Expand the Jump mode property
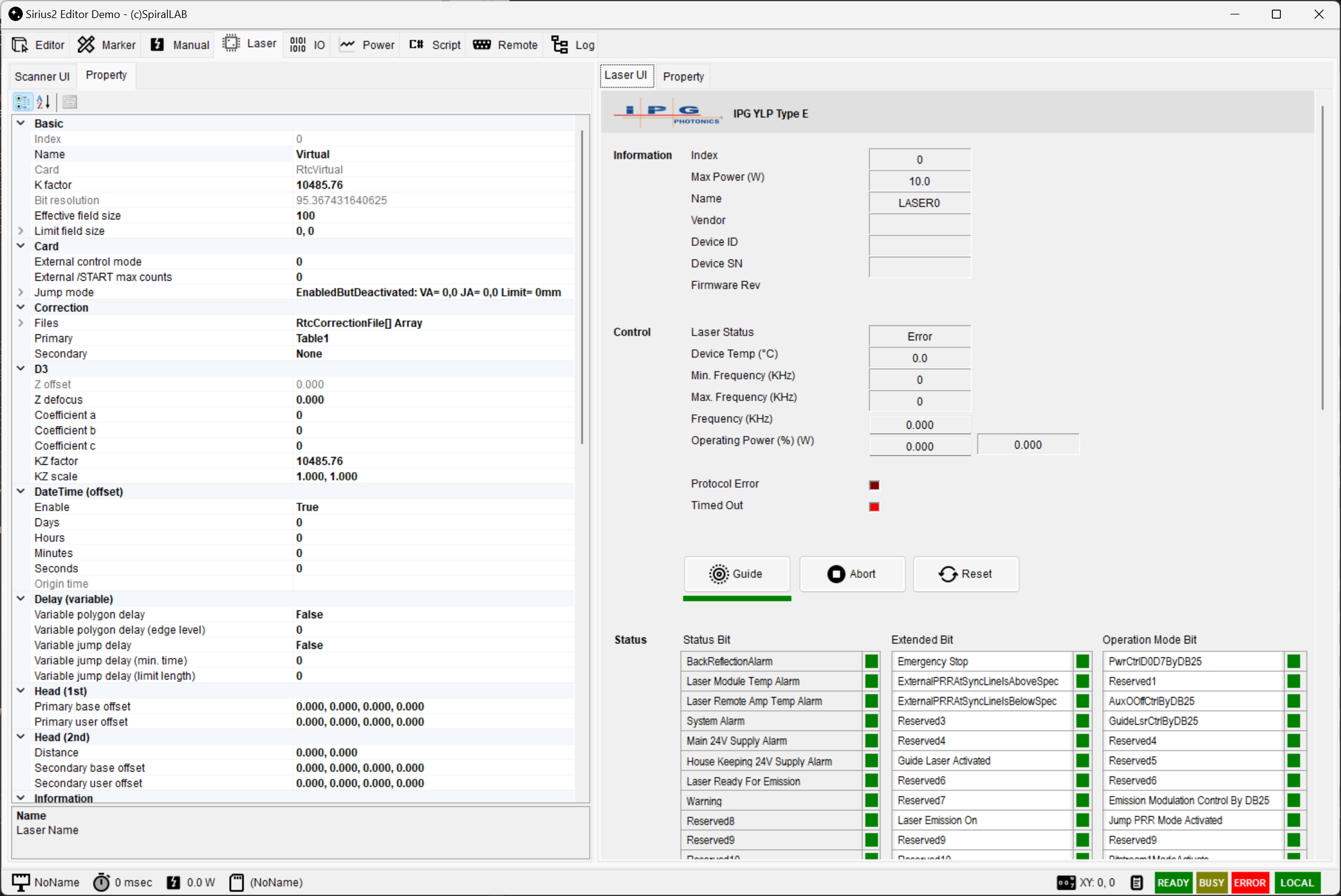This screenshot has width=1341, height=896. point(21,292)
